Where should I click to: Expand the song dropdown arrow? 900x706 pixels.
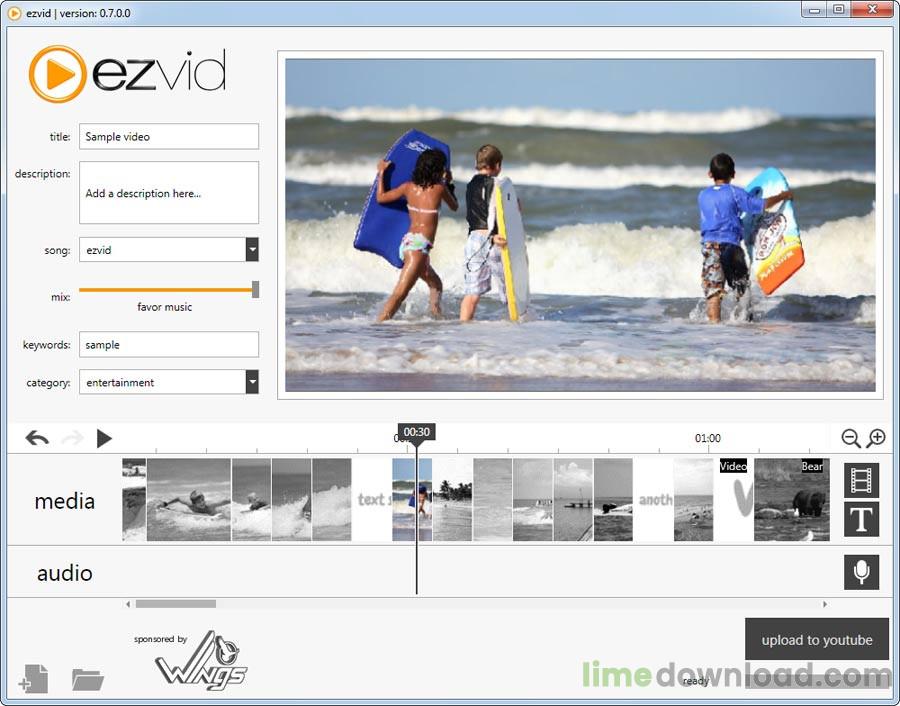(x=252, y=250)
